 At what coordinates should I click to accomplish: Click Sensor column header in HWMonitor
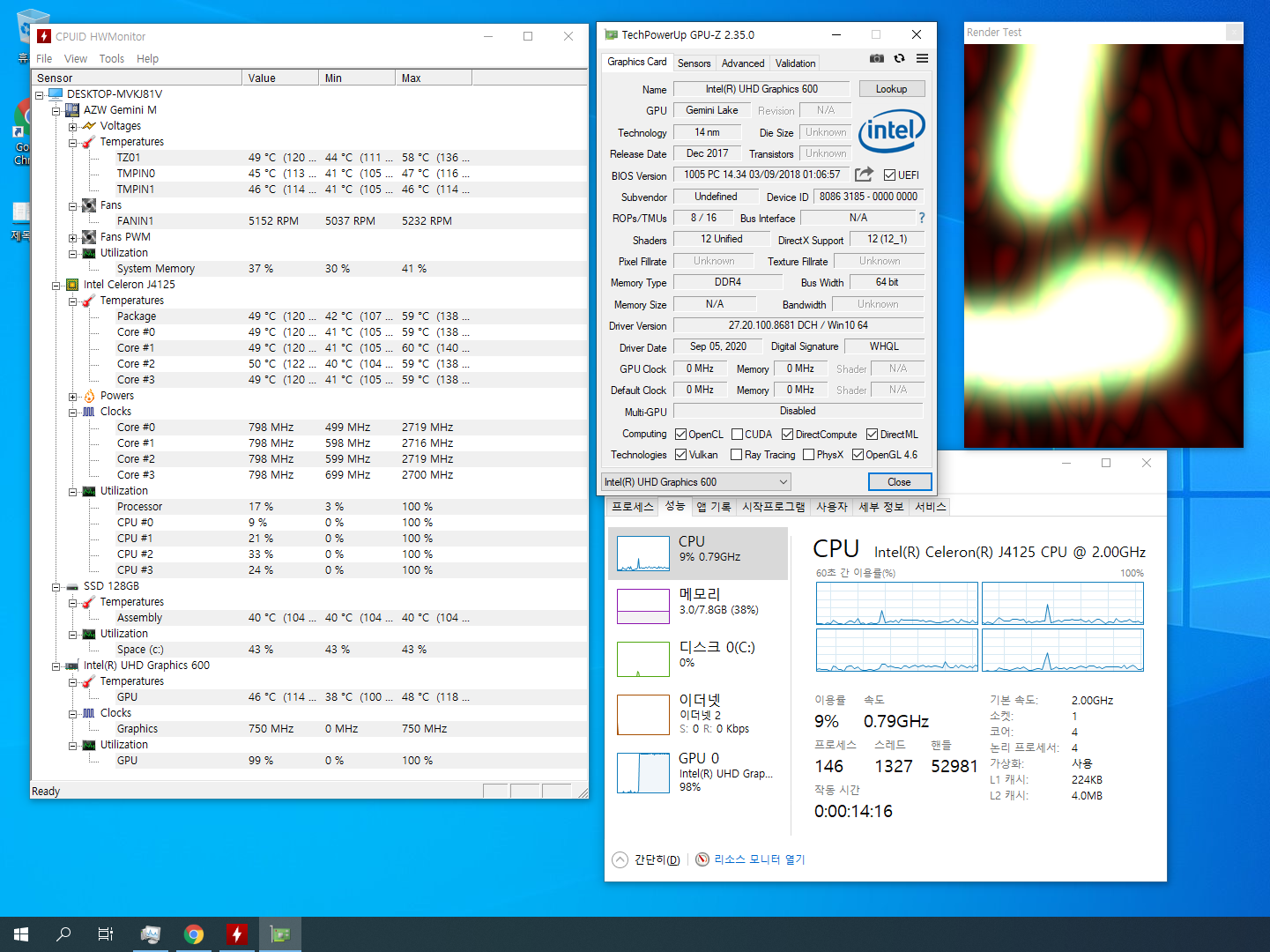click(x=137, y=78)
